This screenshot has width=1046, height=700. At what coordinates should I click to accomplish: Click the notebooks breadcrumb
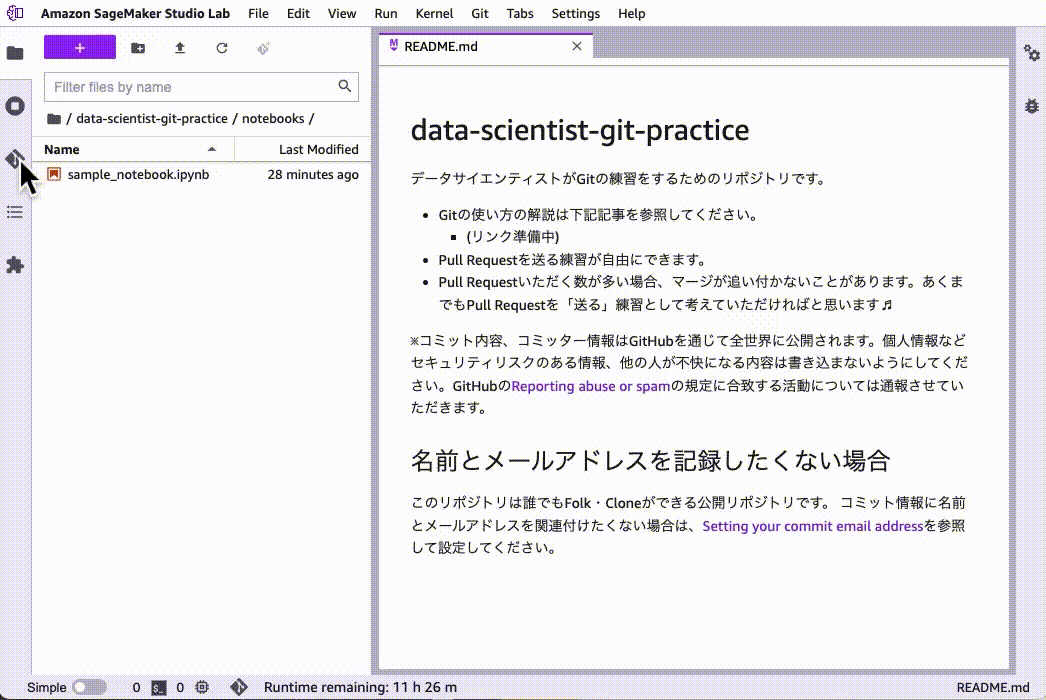pyautogui.click(x=273, y=118)
